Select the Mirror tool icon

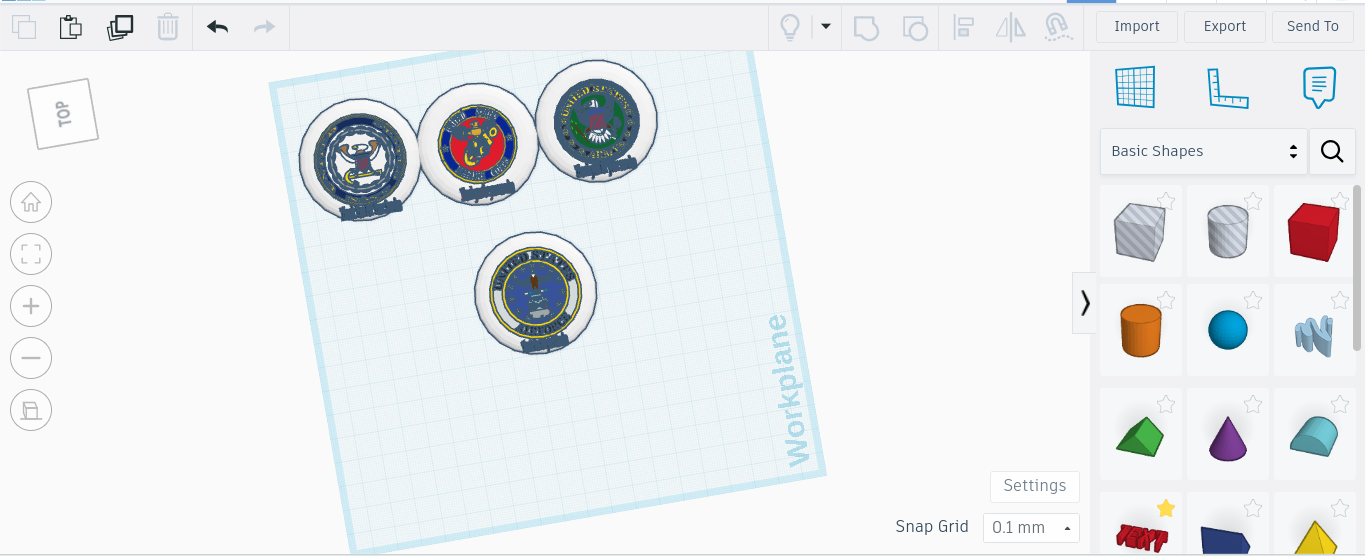click(1010, 27)
